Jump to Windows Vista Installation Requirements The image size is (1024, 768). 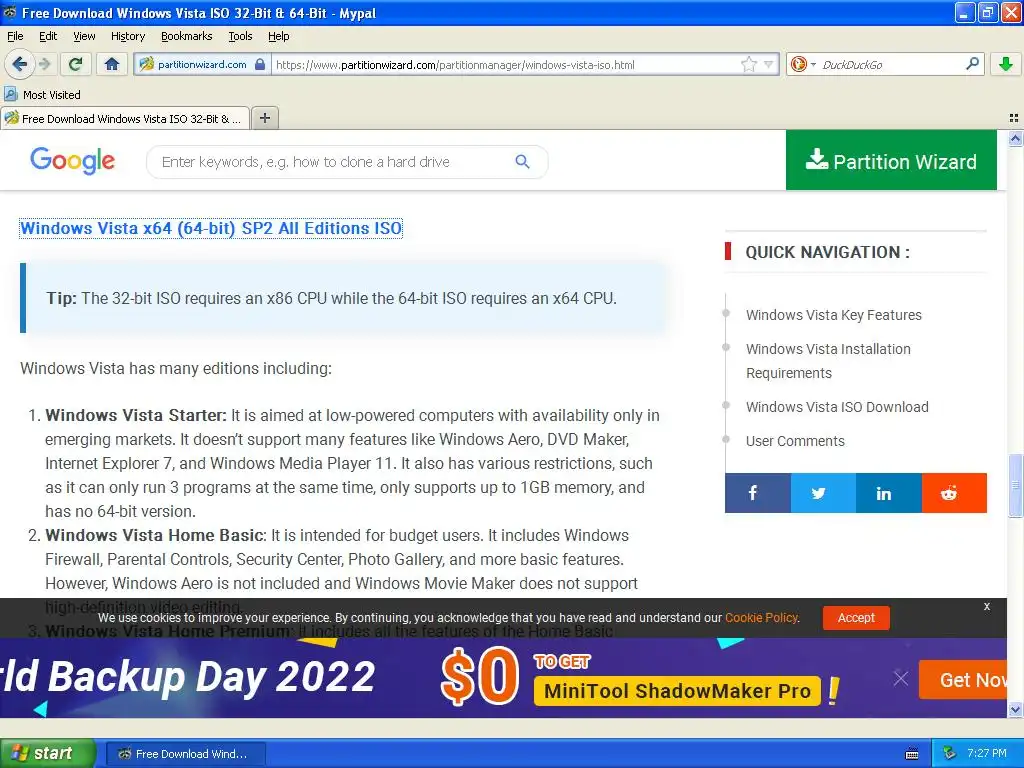coord(828,360)
